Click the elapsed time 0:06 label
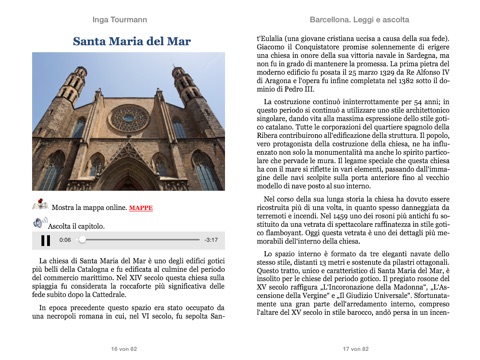The image size is (480, 360). click(65, 240)
